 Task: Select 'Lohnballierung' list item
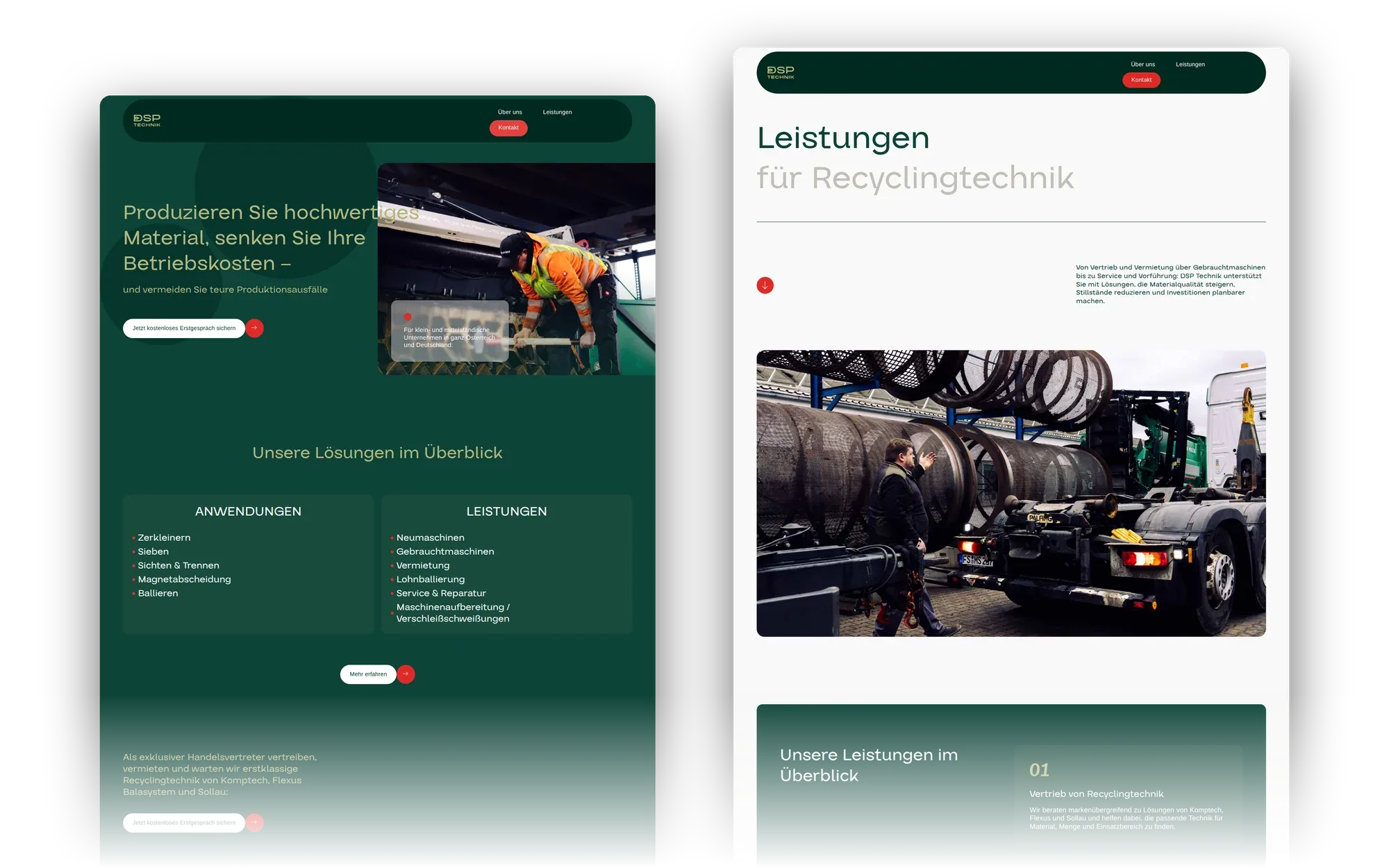coord(431,579)
